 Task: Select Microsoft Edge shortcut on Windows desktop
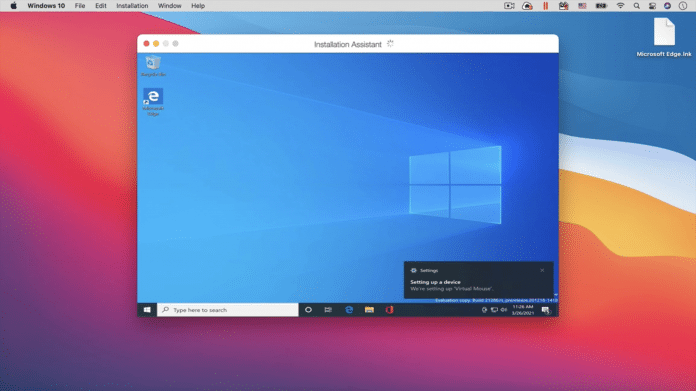(x=153, y=102)
